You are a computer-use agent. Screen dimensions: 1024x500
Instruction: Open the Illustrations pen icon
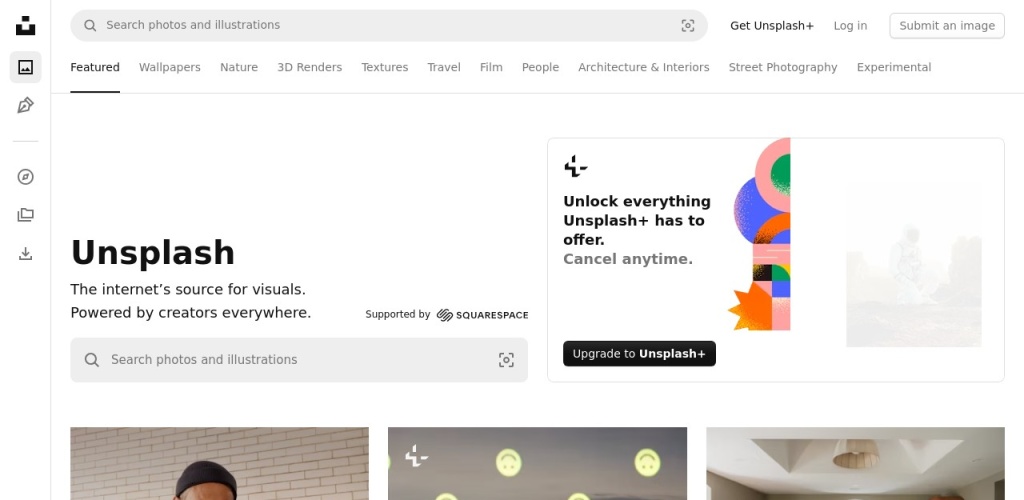pyautogui.click(x=25, y=105)
